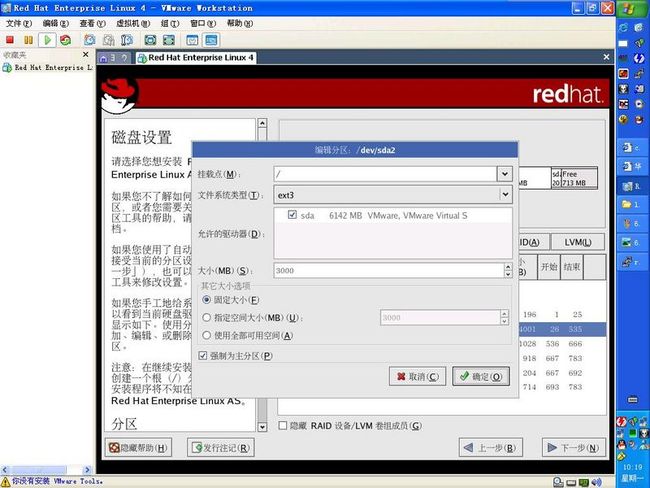Click the QQ penguin tray icon
Image resolution: width=650 pixels, height=488 pixels.
[621, 445]
